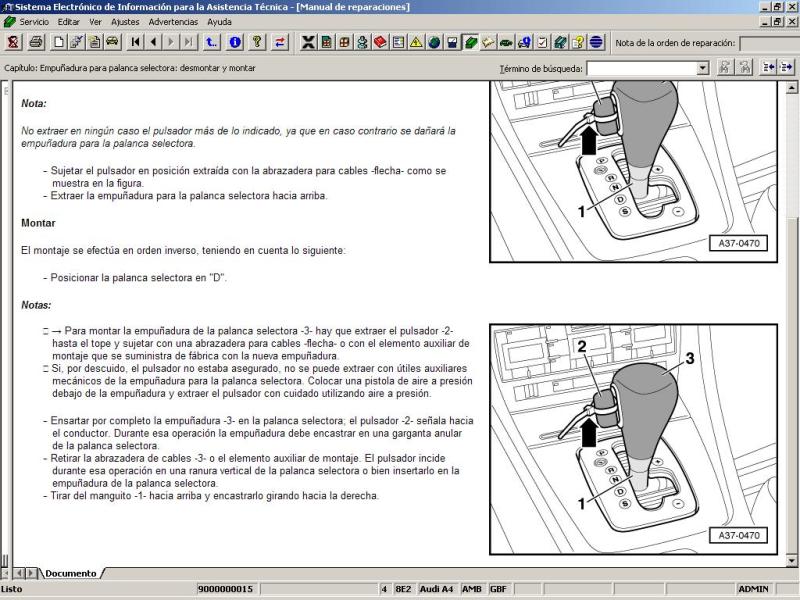
Task: Select the Documento tab
Action: coord(70,573)
